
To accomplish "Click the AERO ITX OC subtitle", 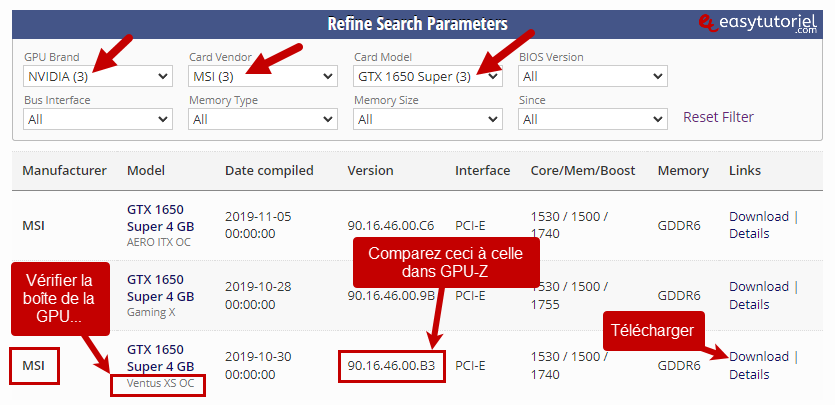I will click(x=159, y=242).
